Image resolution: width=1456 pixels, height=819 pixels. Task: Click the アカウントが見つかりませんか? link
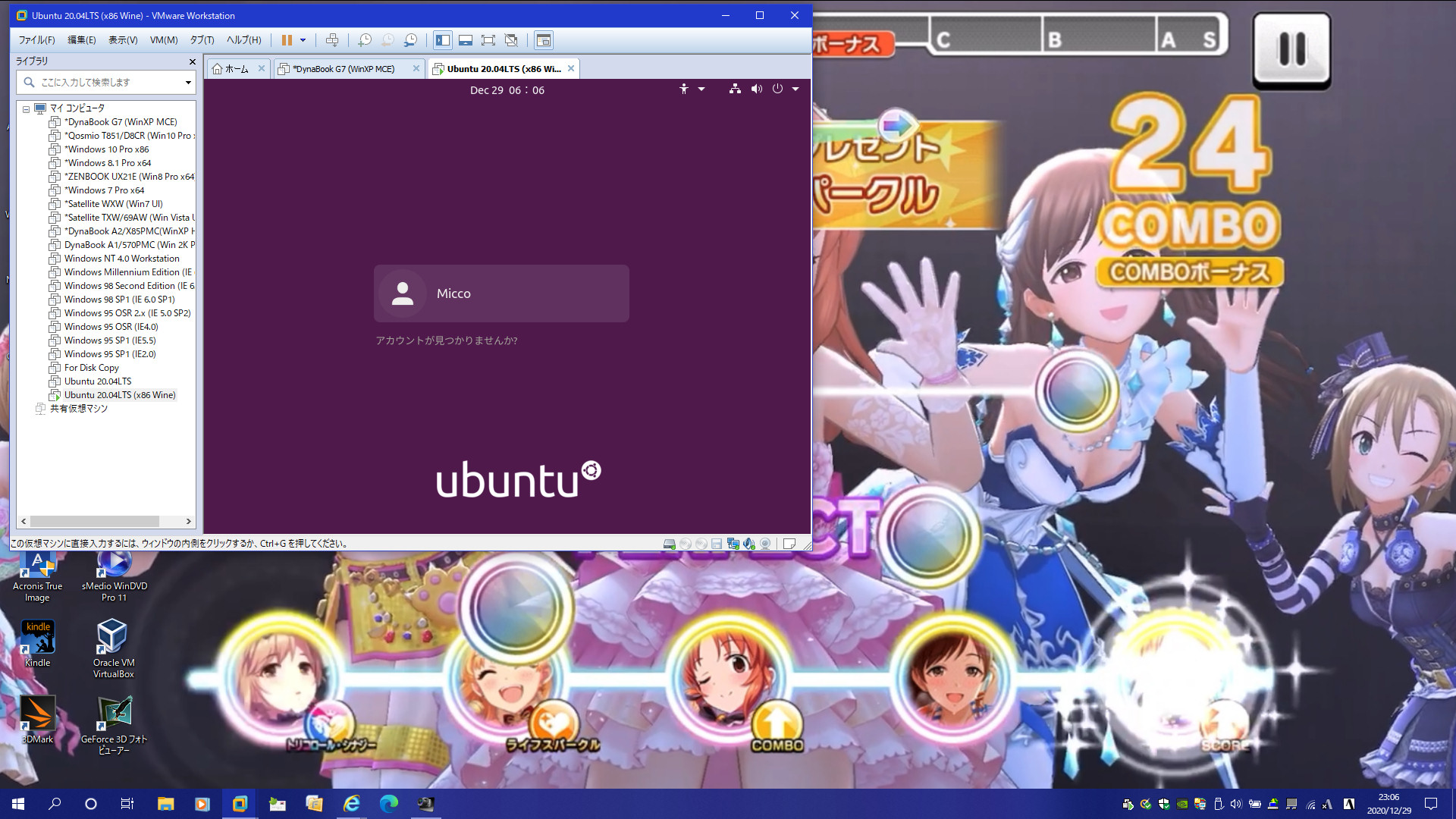[x=447, y=340]
